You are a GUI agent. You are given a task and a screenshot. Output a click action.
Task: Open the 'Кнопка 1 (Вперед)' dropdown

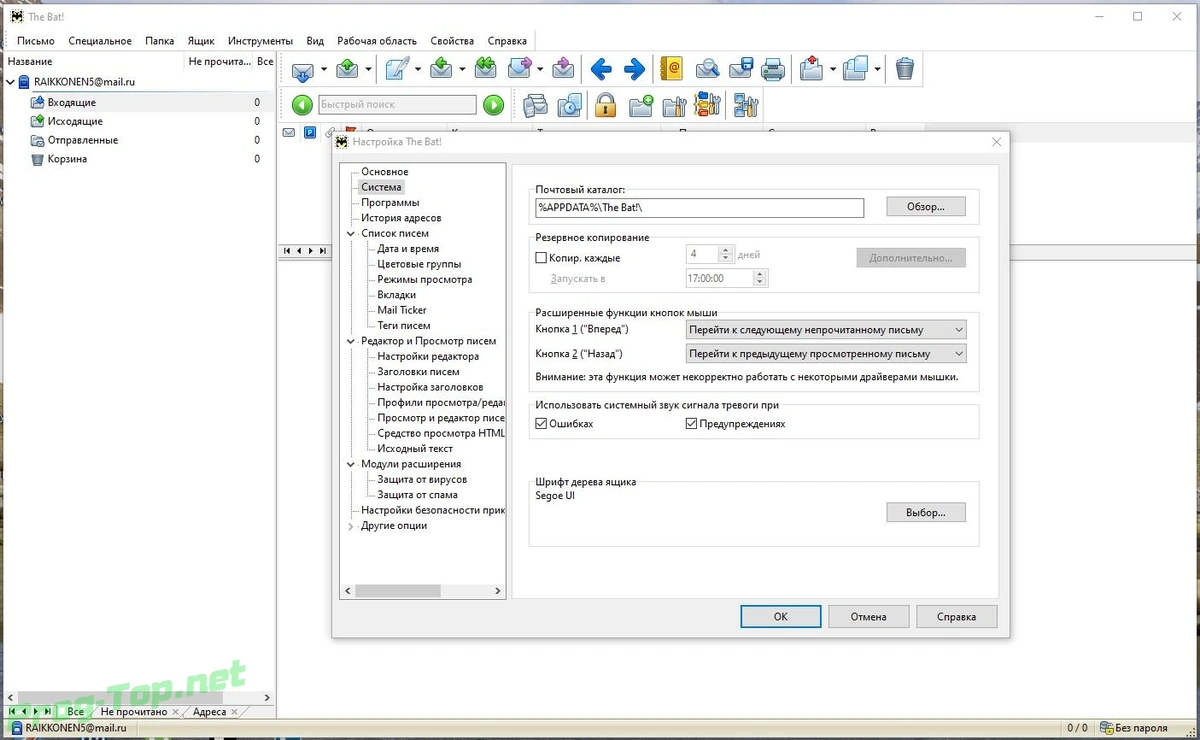click(x=826, y=329)
